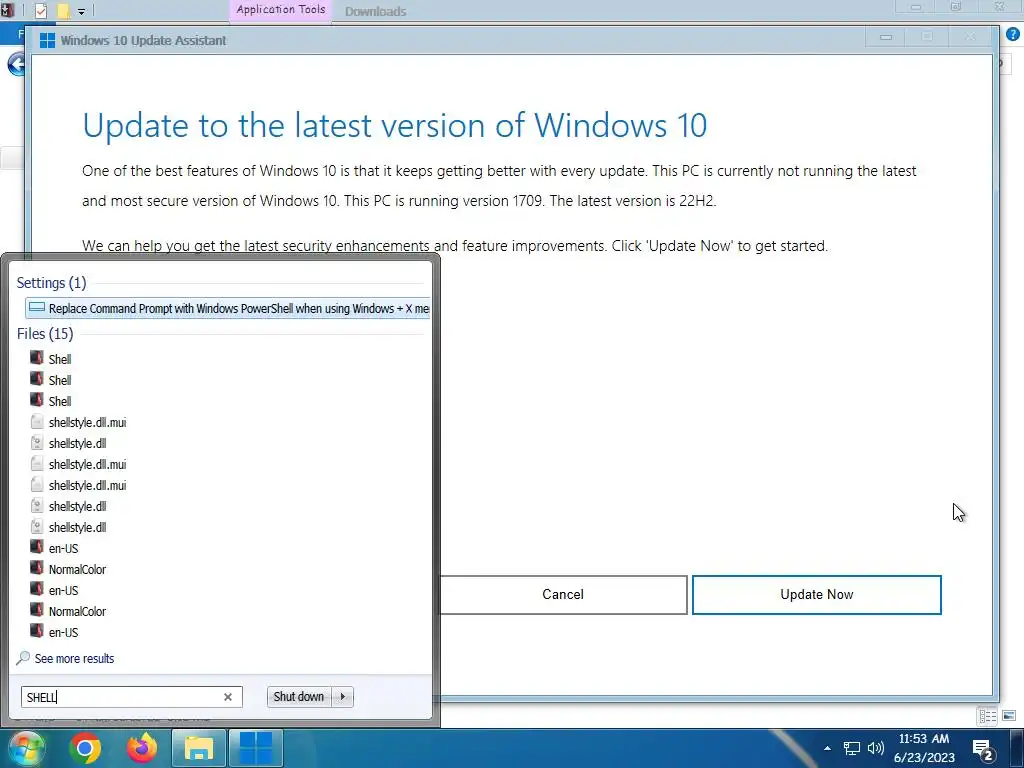Clear the SHELL search text

(228, 697)
